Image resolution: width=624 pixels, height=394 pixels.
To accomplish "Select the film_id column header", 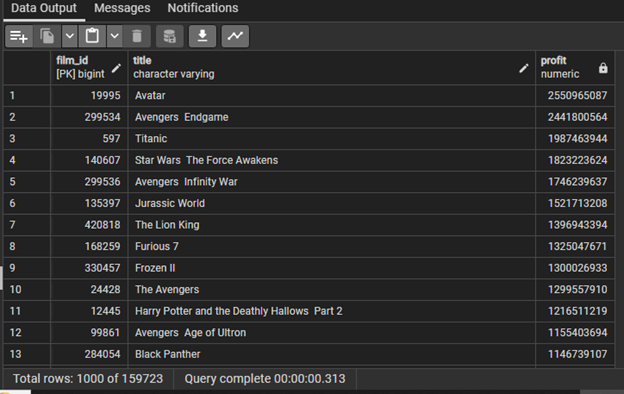I will coord(89,67).
